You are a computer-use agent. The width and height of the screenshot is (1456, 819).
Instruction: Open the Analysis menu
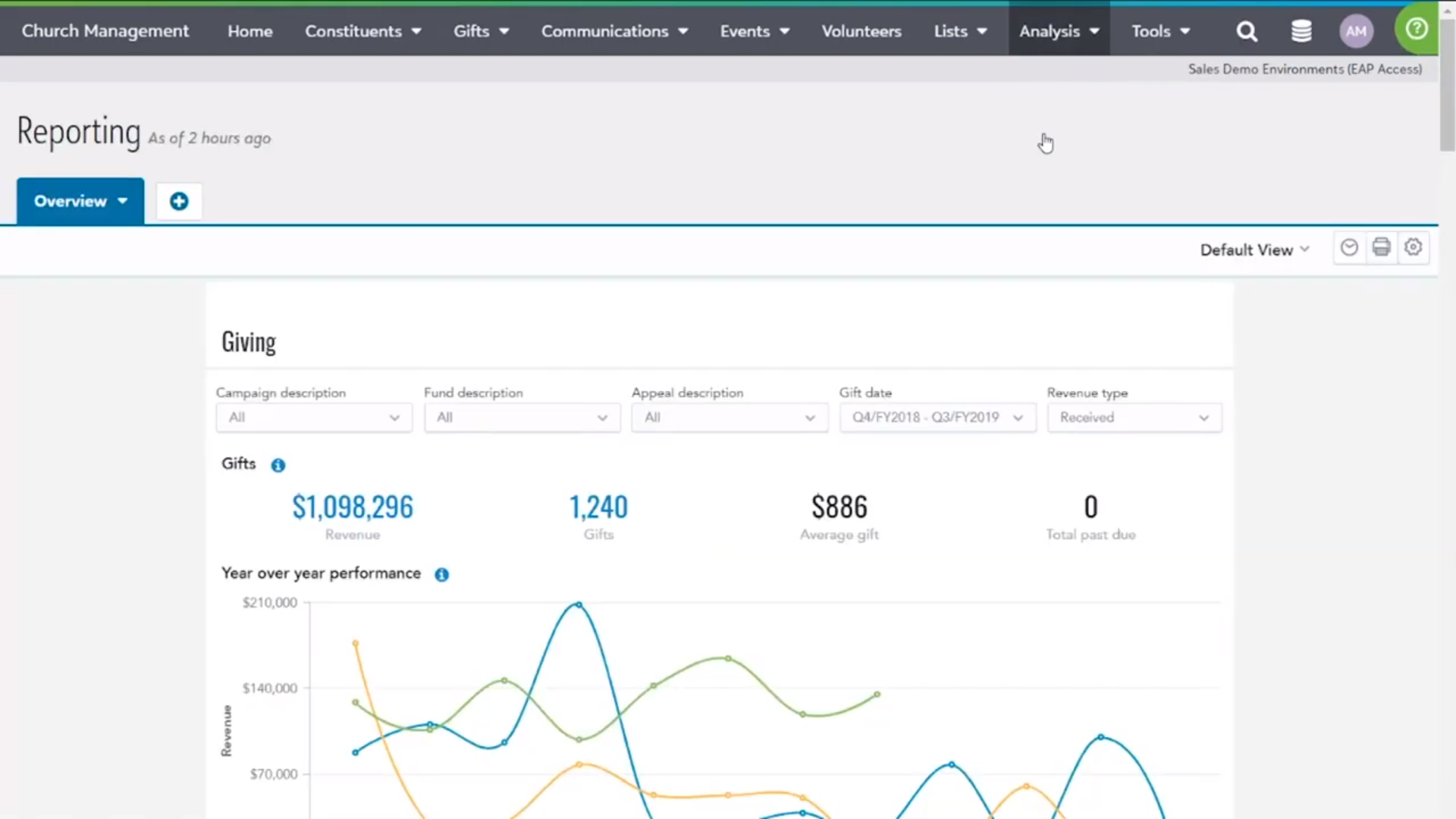coord(1059,31)
